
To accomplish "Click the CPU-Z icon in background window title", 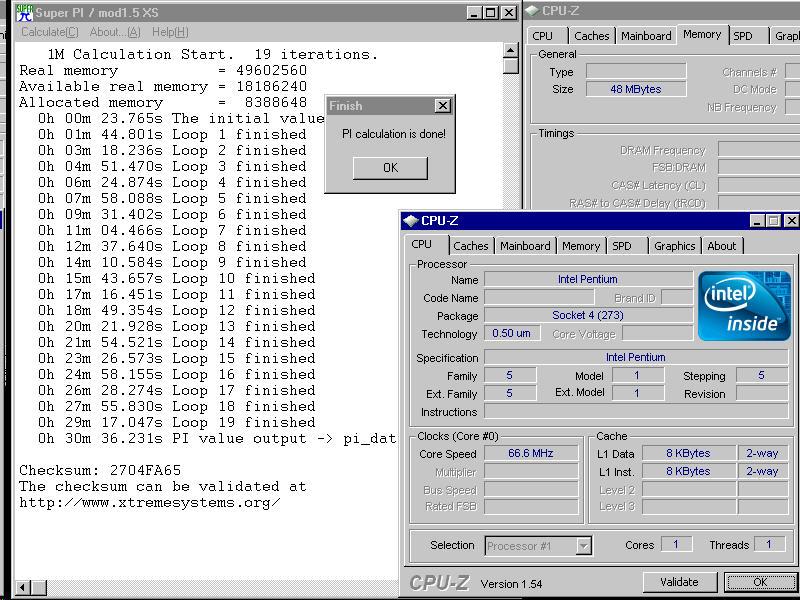I will (533, 10).
